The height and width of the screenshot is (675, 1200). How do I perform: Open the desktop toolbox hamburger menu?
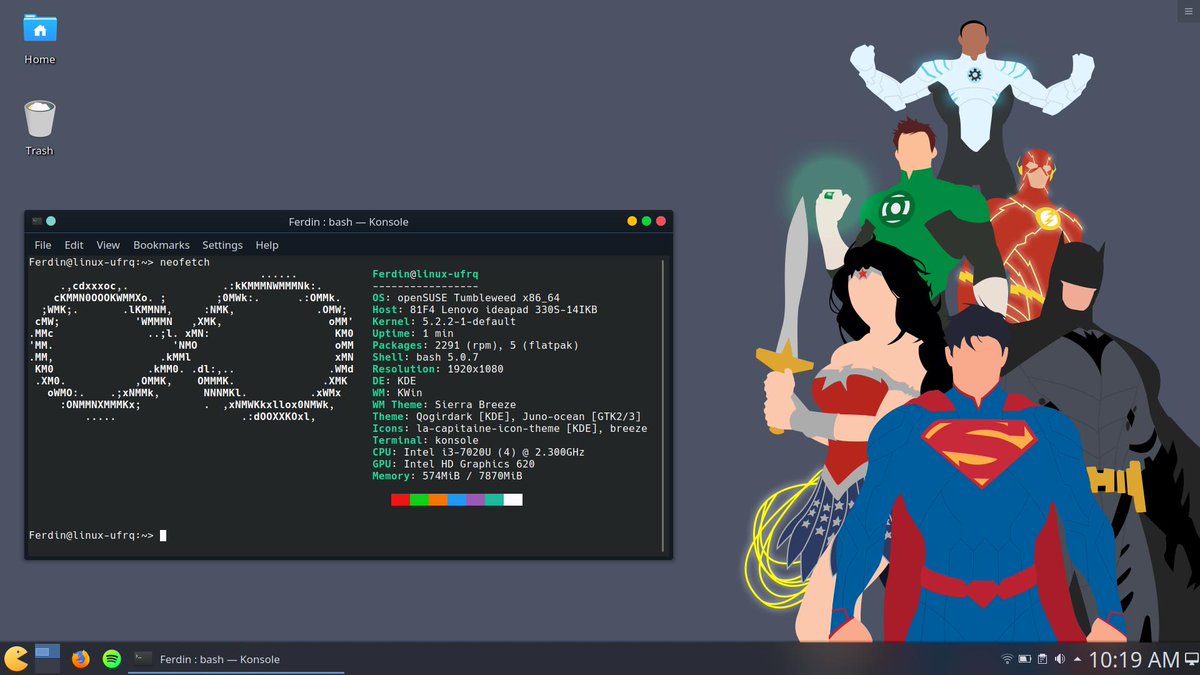click(x=1189, y=9)
